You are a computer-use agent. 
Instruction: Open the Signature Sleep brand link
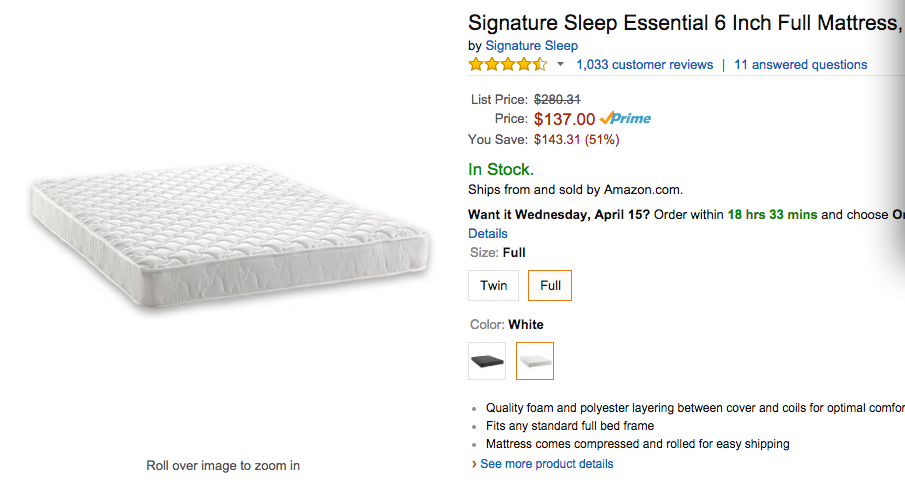coord(531,45)
